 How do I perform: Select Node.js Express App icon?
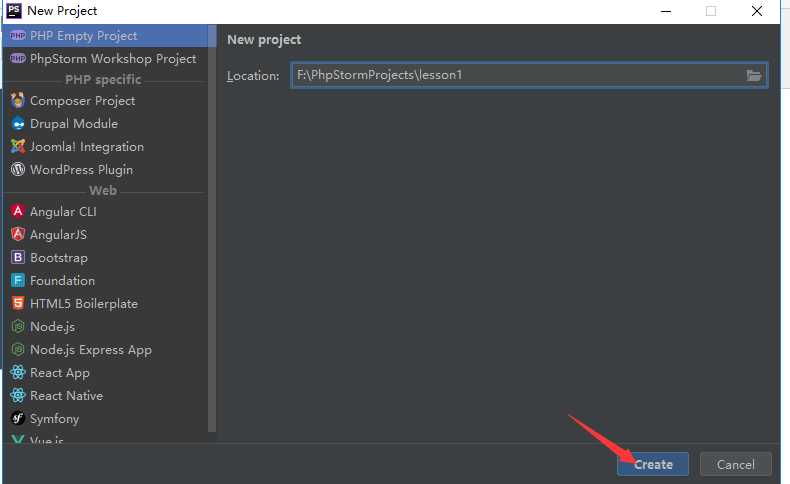(18, 349)
